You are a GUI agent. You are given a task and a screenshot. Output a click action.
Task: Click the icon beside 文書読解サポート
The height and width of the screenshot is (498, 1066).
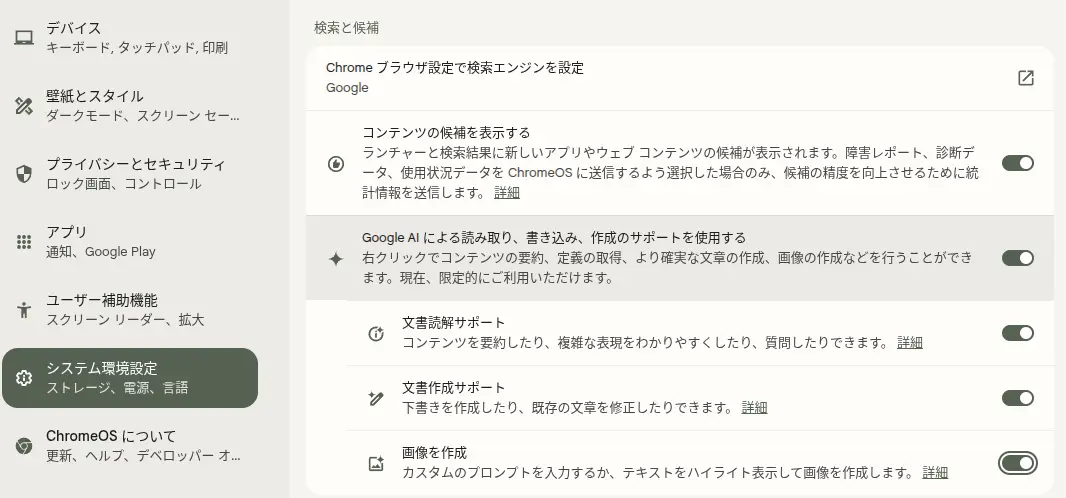click(376, 333)
